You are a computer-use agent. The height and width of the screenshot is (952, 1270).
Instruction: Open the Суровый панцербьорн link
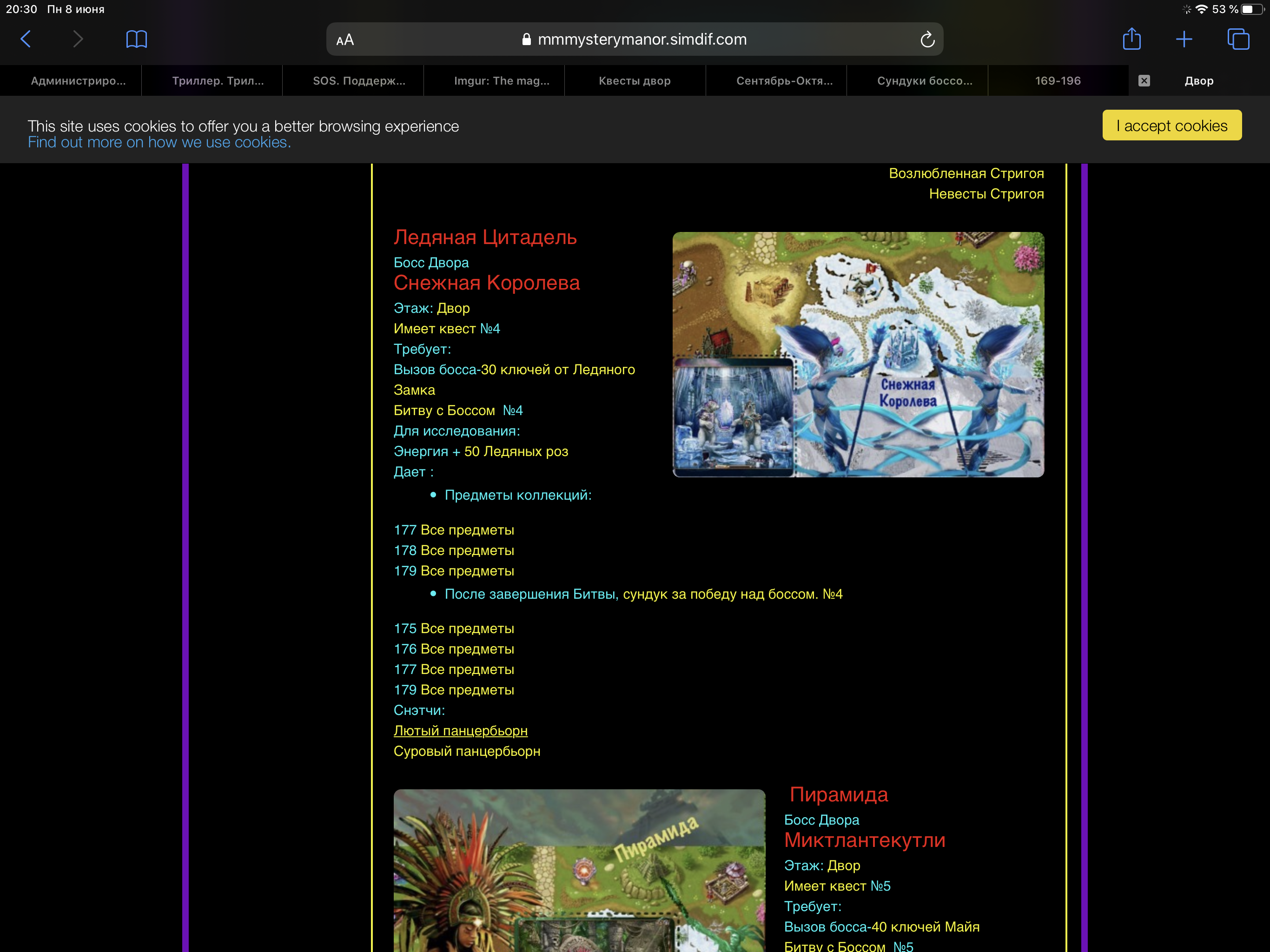[467, 751]
